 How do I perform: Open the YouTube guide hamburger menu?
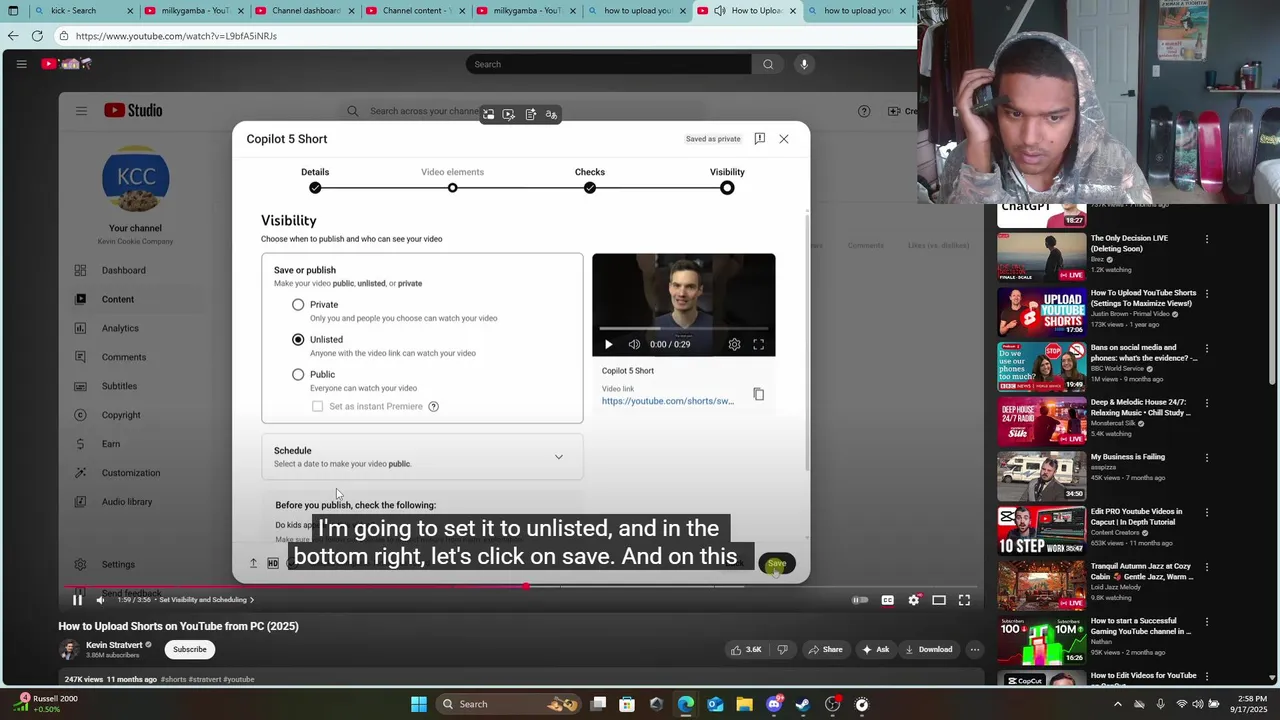tap(21, 64)
